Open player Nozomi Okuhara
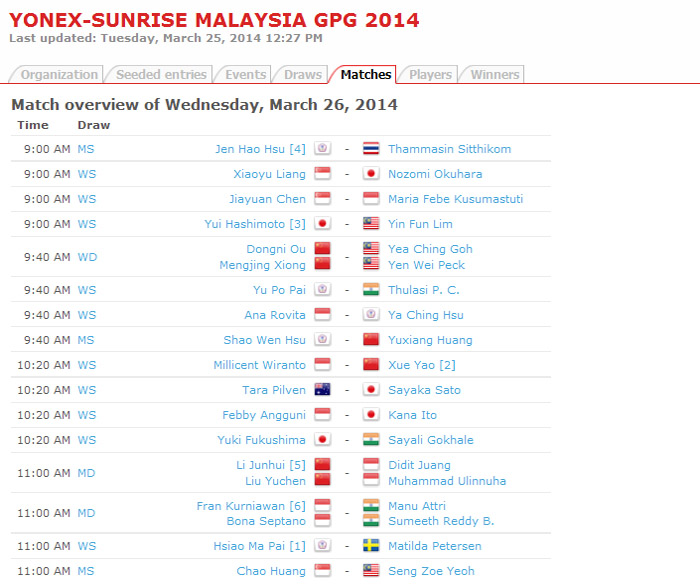 (435, 174)
